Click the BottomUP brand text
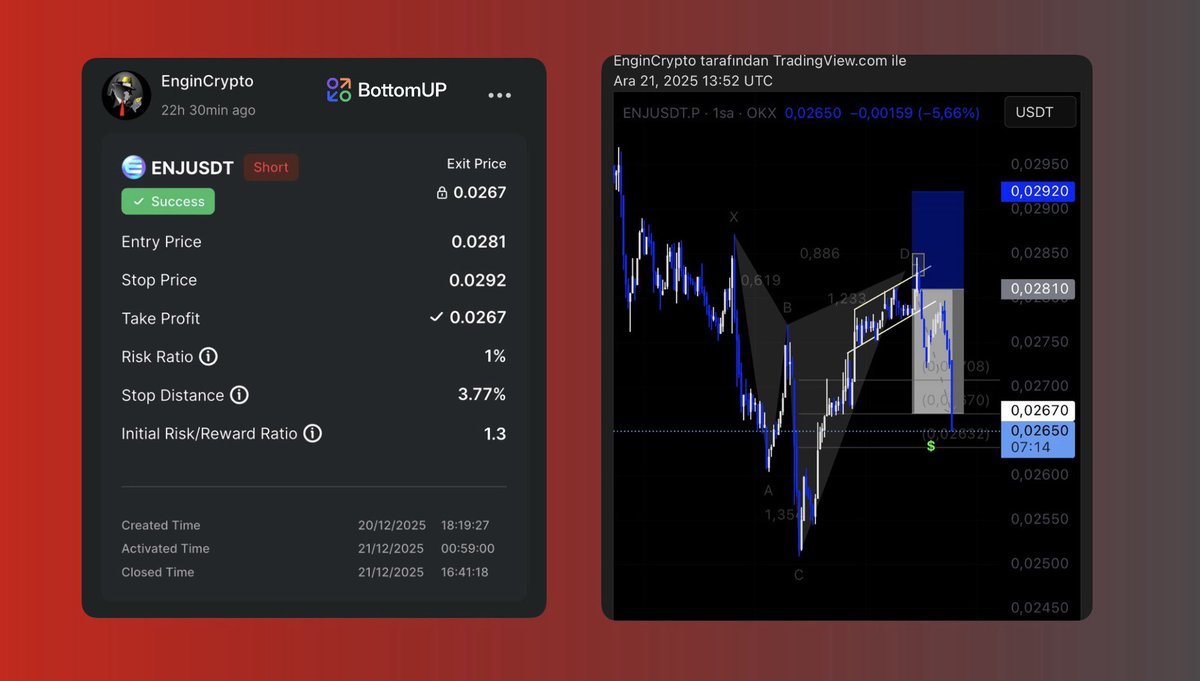The height and width of the screenshot is (681, 1200). point(402,90)
